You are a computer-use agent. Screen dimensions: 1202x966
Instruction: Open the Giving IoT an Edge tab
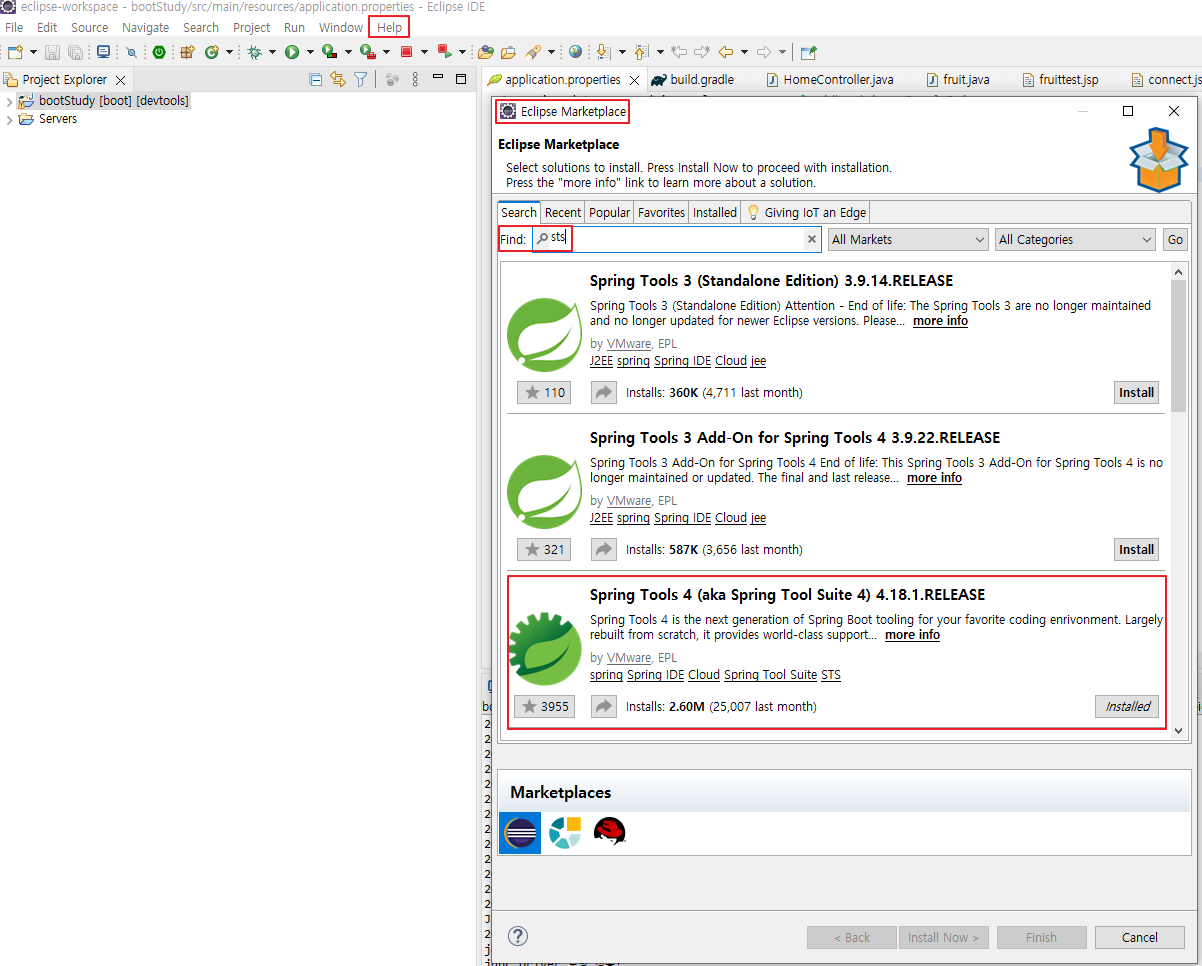pyautogui.click(x=806, y=212)
